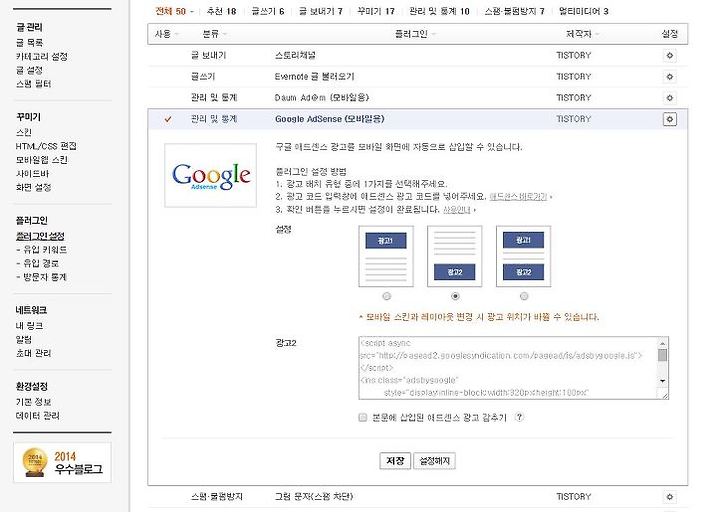
Task: Open 글 목록 in the sidebar
Action: (29, 43)
